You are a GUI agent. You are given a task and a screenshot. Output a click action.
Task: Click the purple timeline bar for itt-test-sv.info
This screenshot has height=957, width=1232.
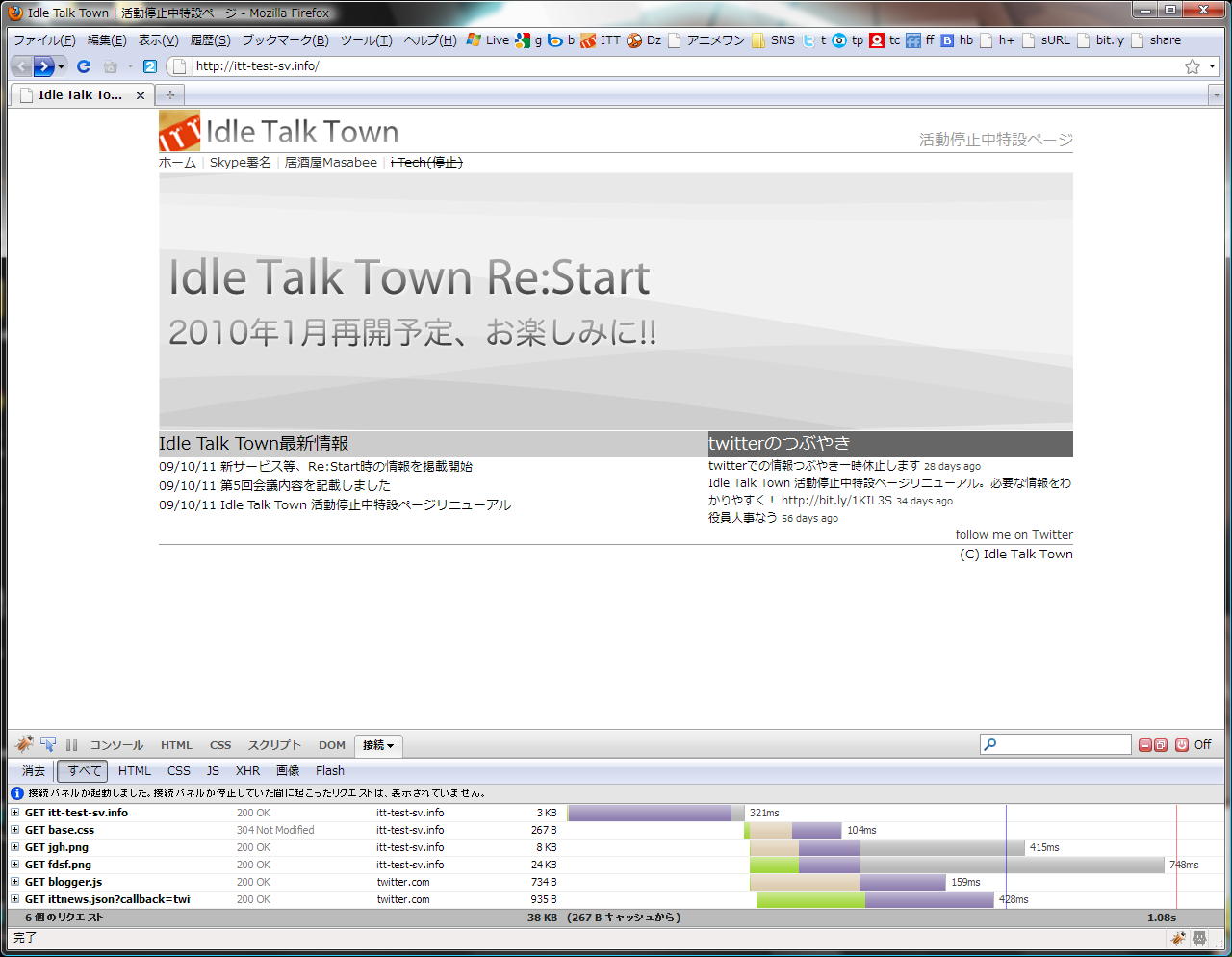click(x=650, y=813)
